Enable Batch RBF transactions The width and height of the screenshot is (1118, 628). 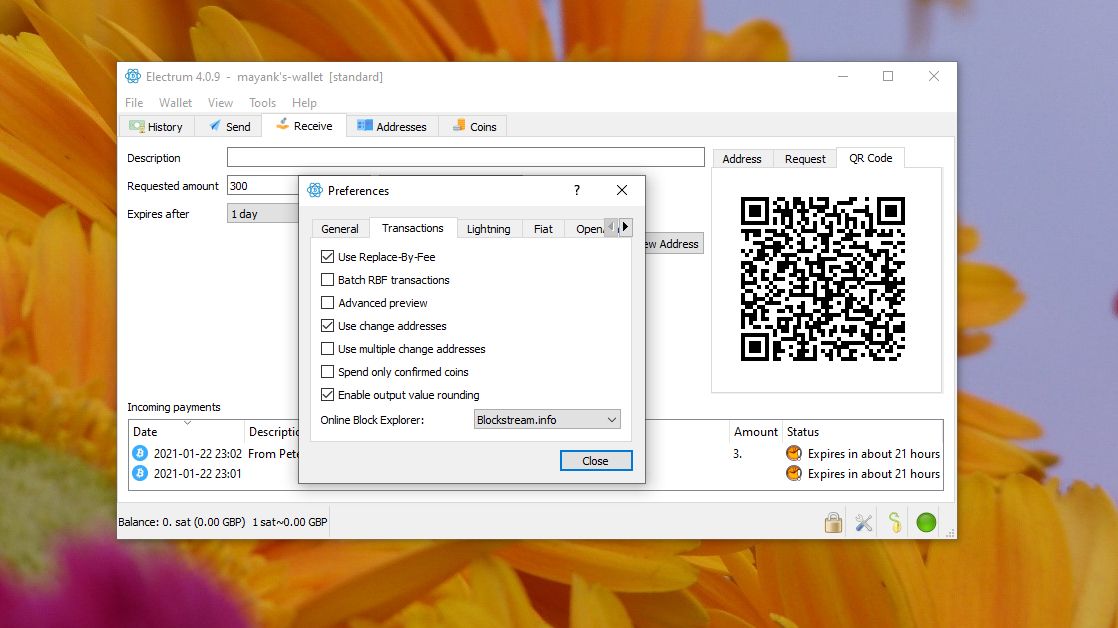coord(328,279)
